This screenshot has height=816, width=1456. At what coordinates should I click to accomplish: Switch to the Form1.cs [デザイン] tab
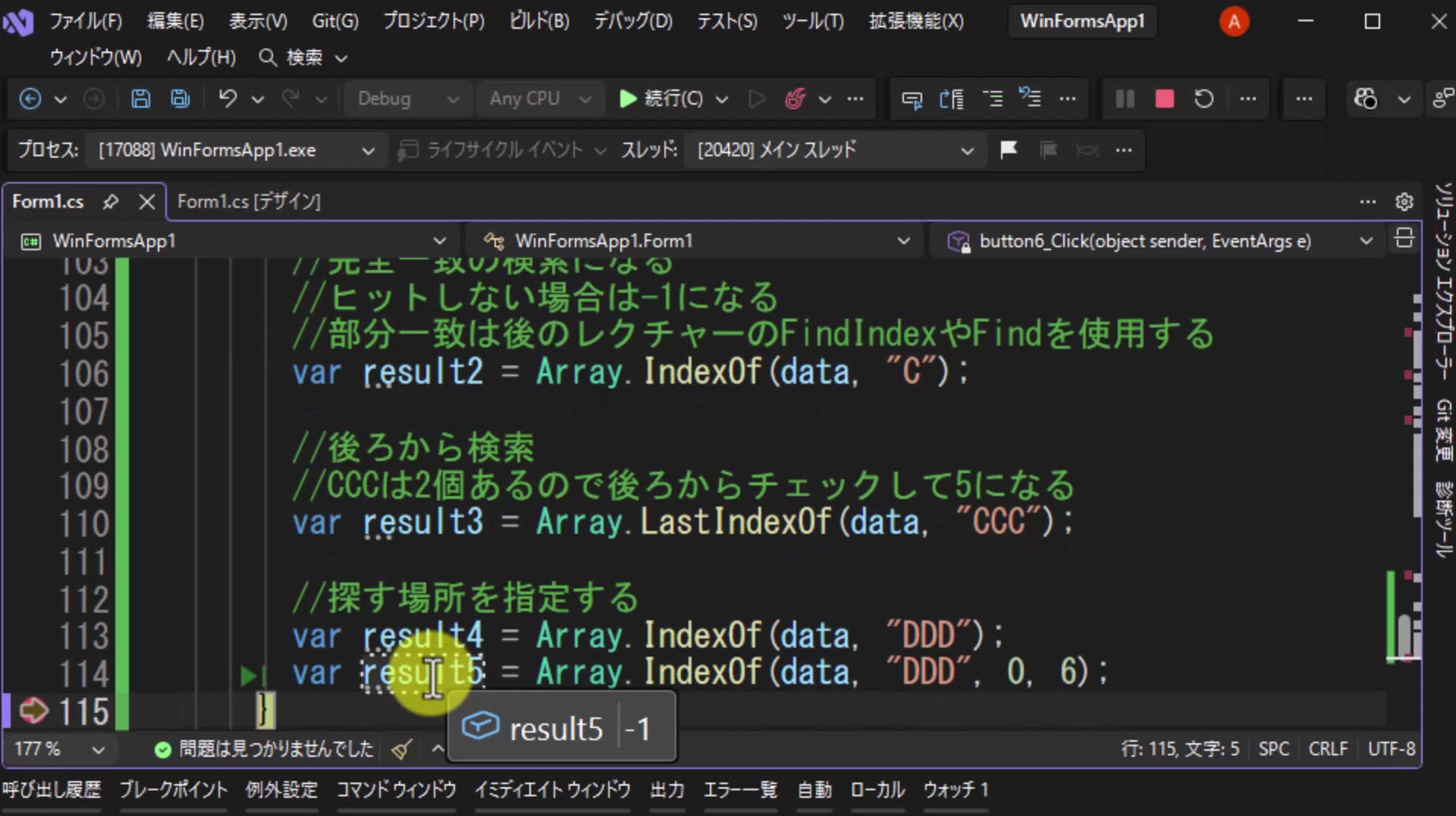pos(249,202)
